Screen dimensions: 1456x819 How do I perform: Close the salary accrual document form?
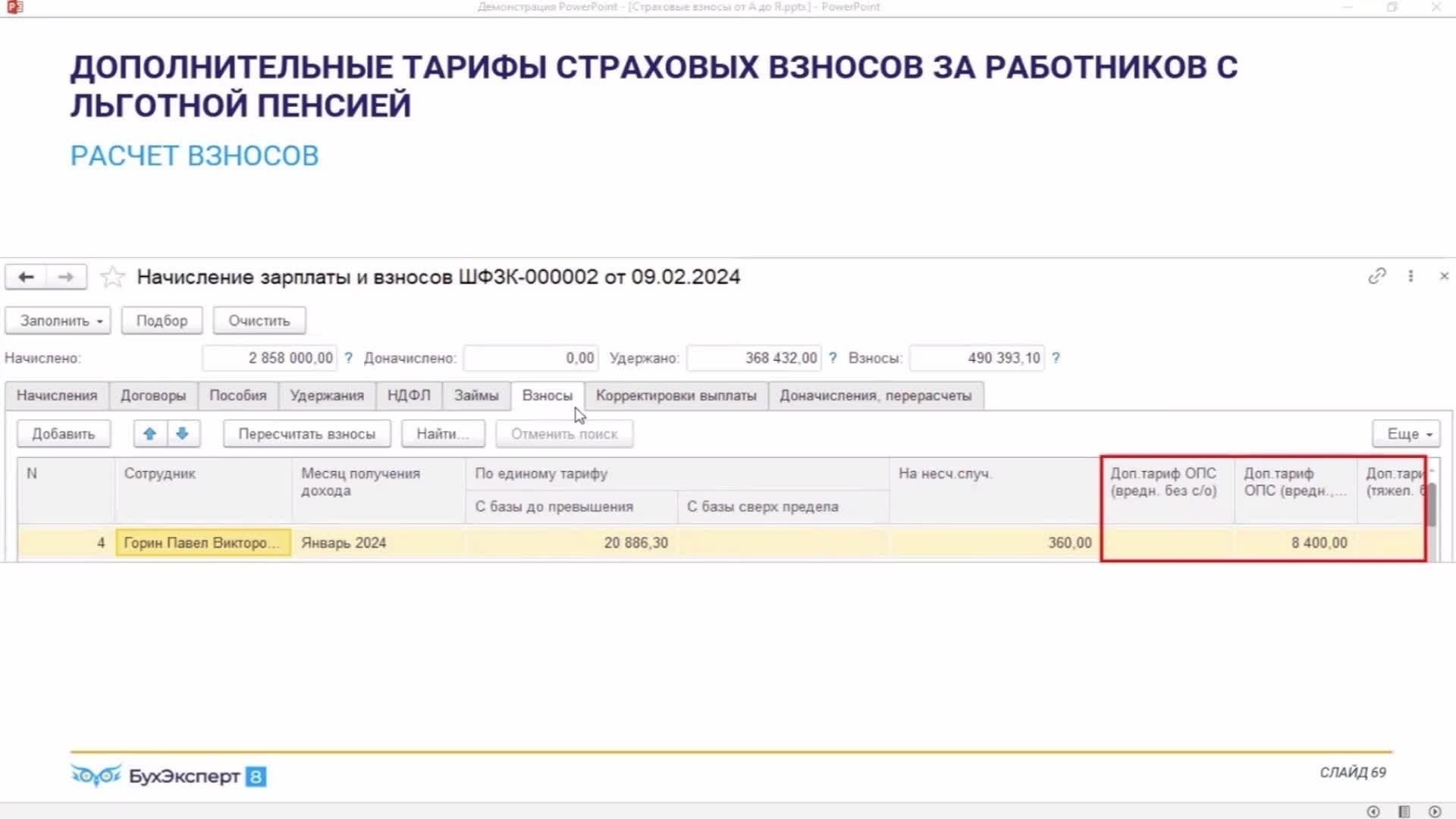(1444, 276)
